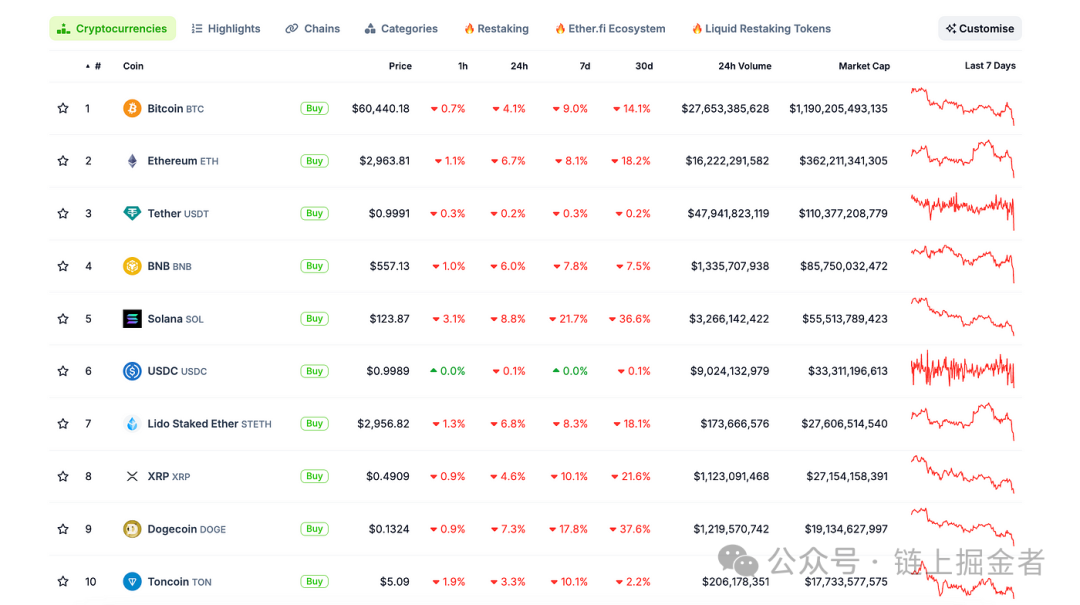Click the BNB coin logo icon
This screenshot has height=605, width=1080.
(x=132, y=266)
